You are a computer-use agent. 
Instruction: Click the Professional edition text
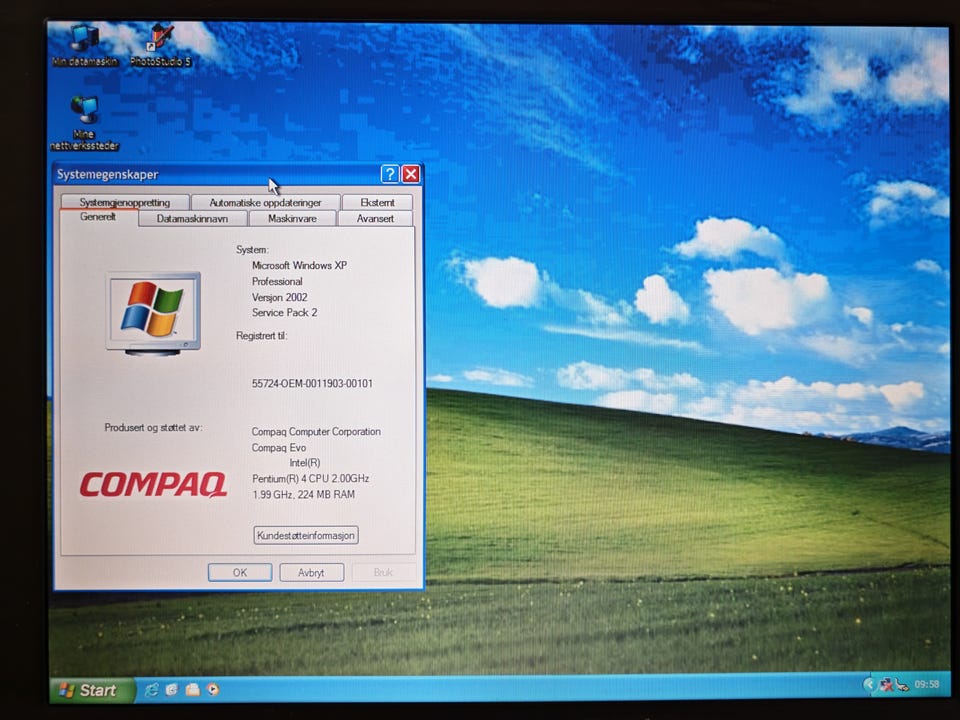[277, 281]
